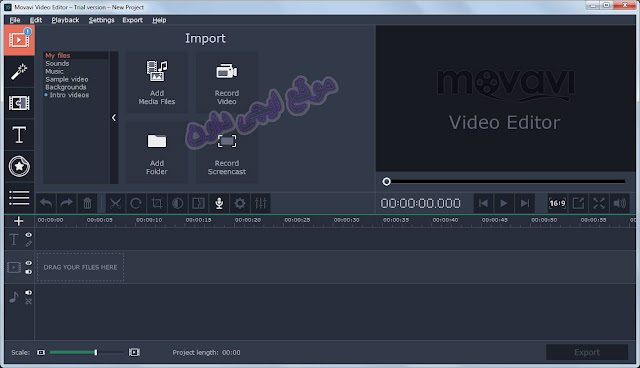Mute the audio track speaker

(29, 293)
